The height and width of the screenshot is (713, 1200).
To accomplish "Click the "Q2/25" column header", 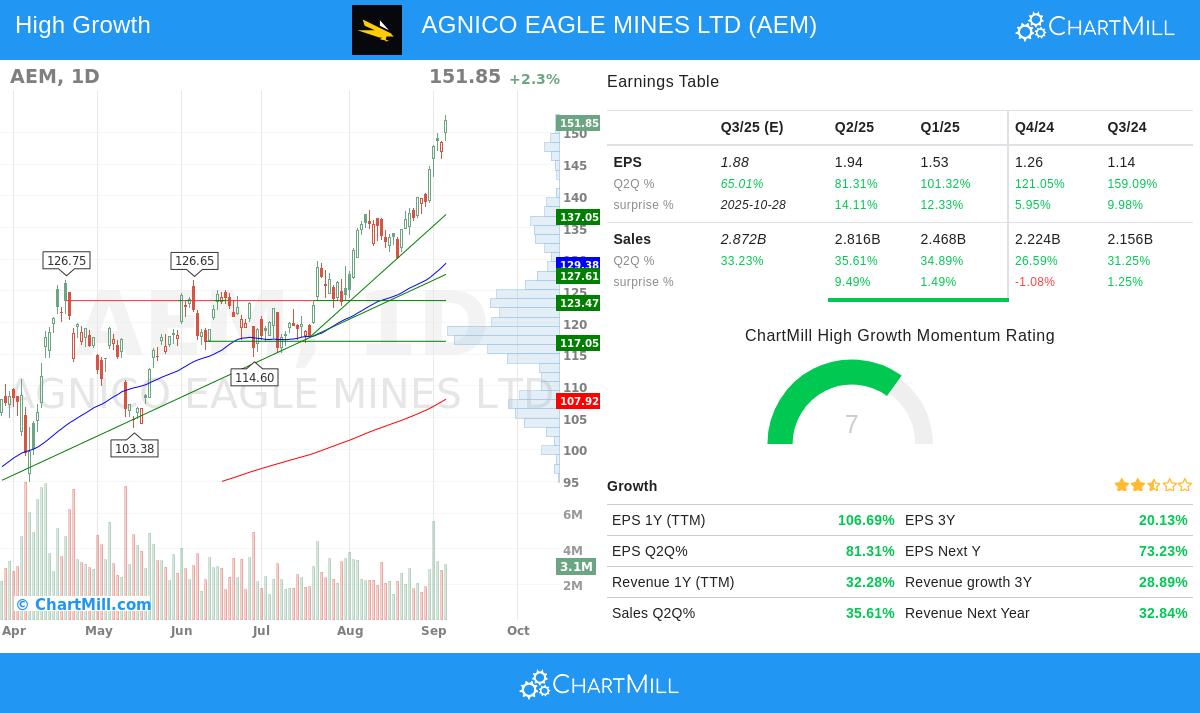I will tap(854, 128).
